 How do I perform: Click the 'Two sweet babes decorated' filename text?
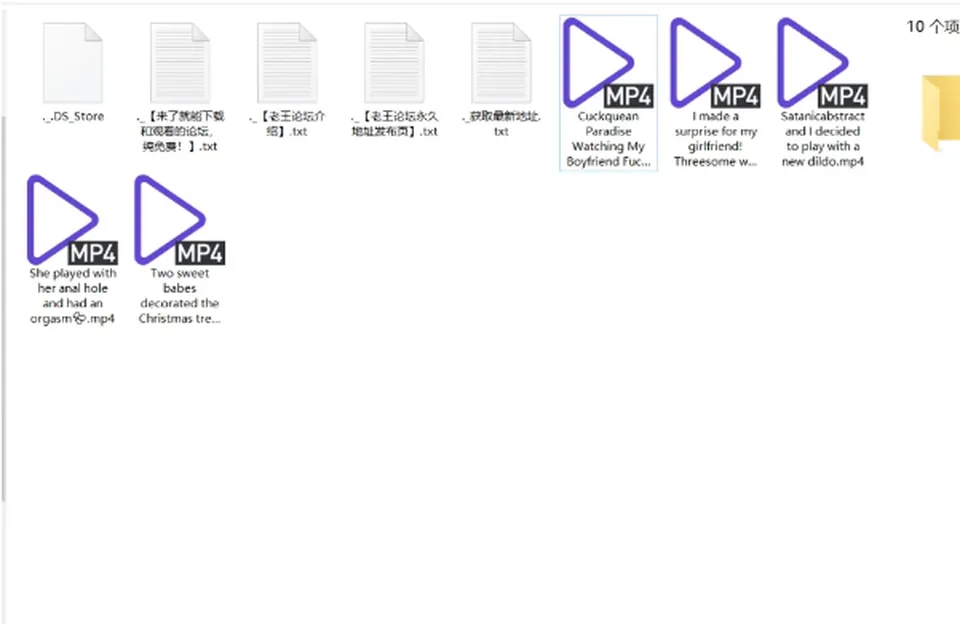click(179, 296)
